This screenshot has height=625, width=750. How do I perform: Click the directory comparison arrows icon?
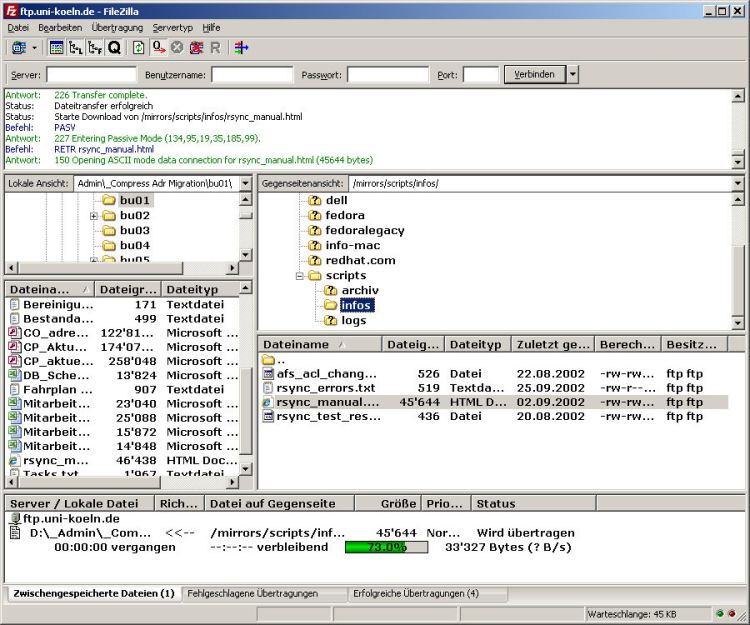click(x=241, y=48)
